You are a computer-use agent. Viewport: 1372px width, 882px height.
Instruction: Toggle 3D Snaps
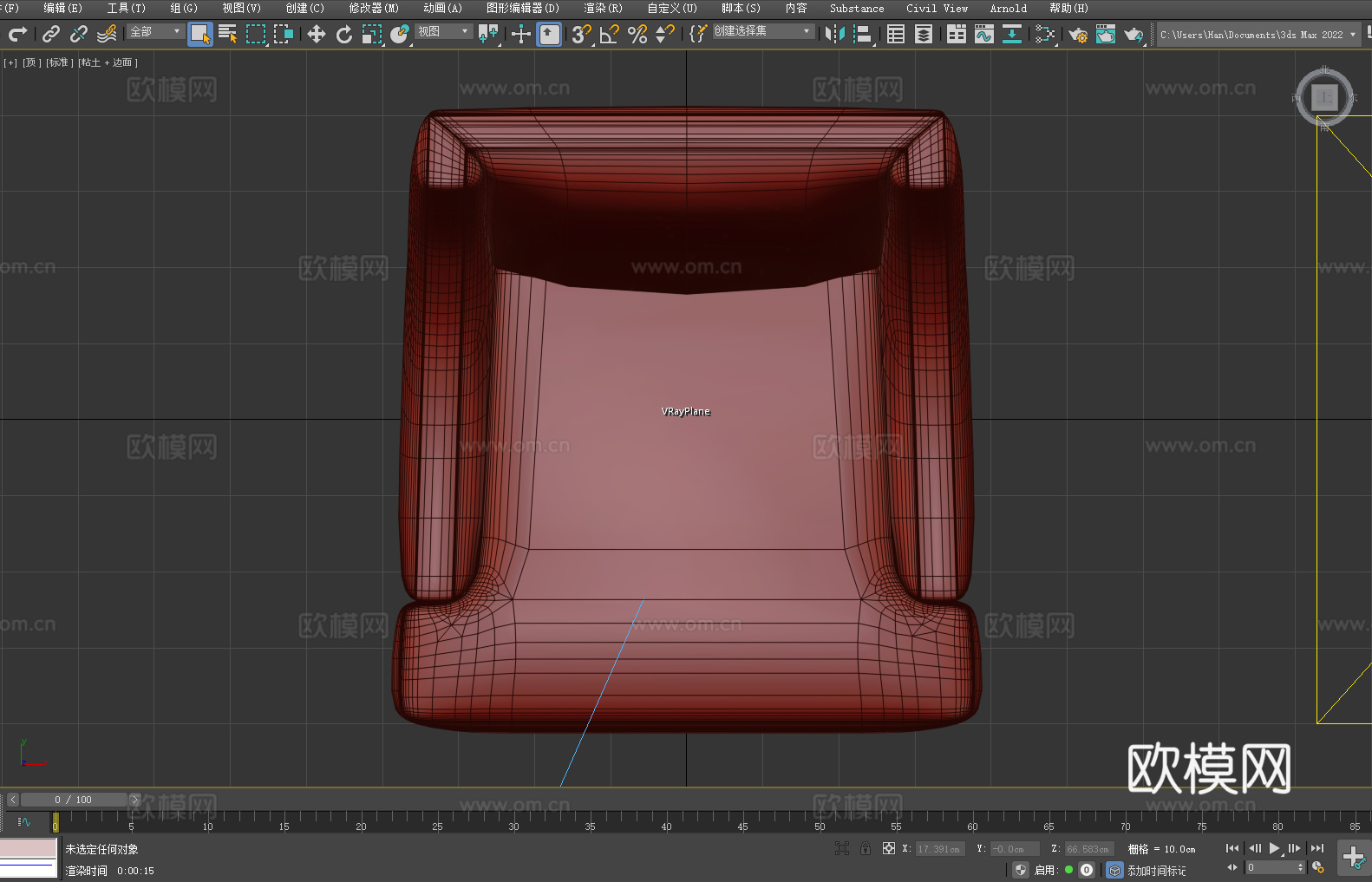(x=582, y=34)
